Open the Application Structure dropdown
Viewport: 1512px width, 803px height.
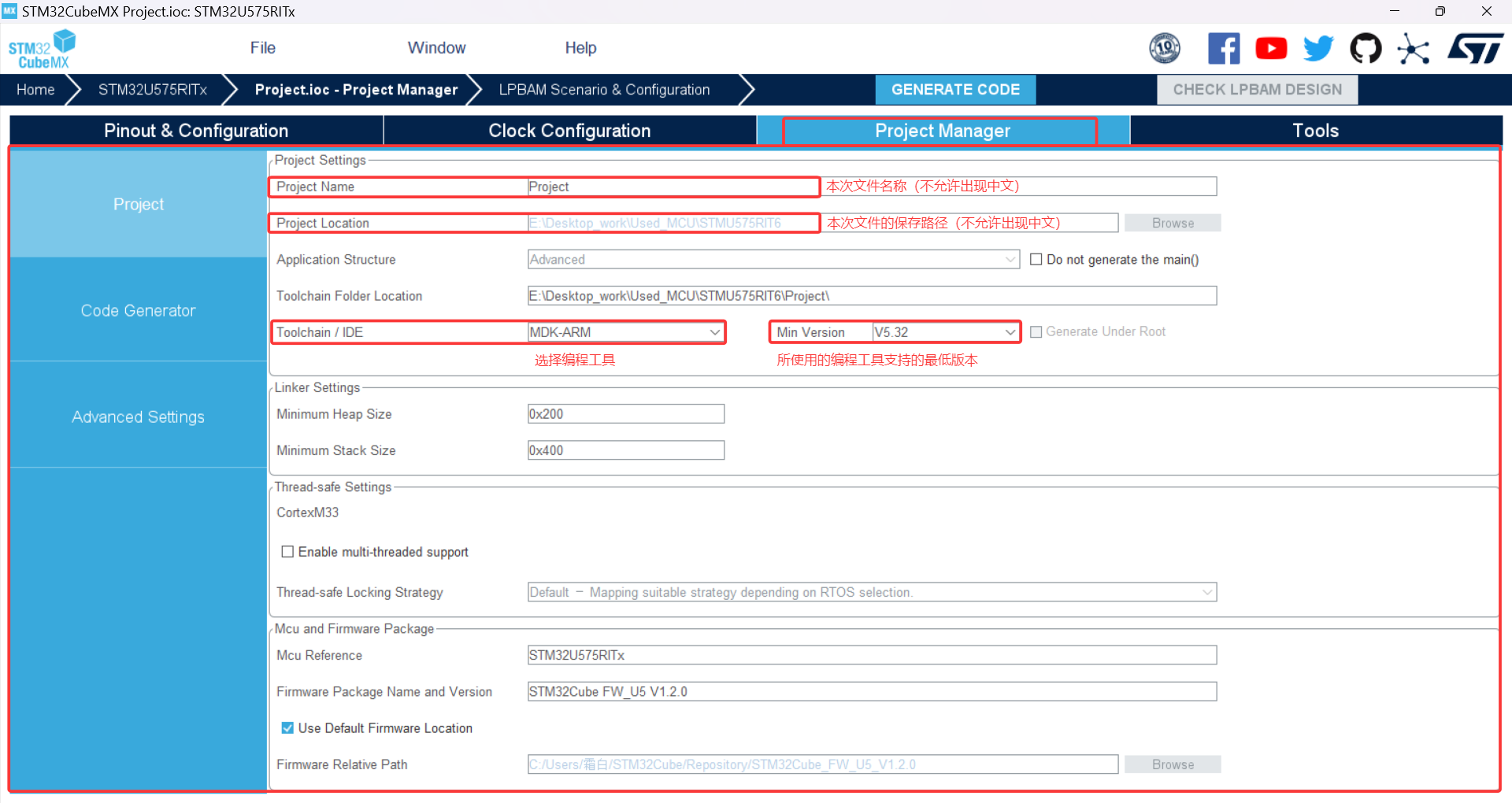click(773, 259)
